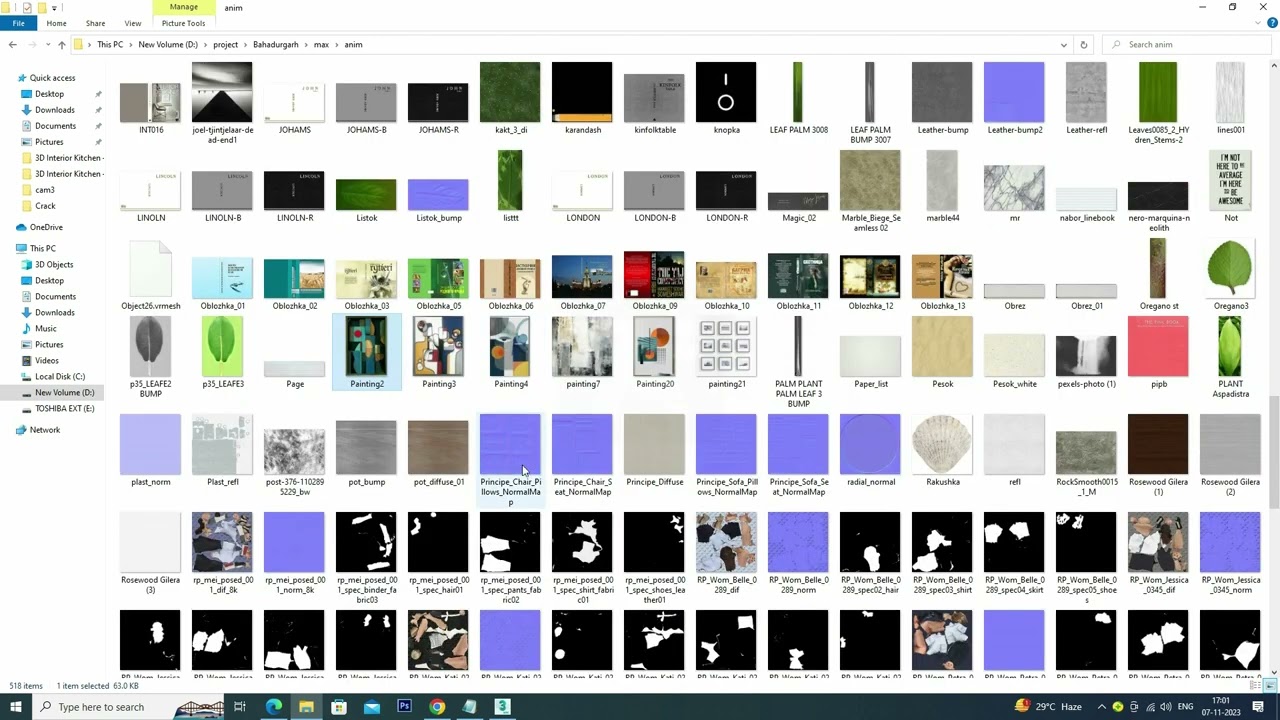The width and height of the screenshot is (1280, 720).
Task: Select the radial_normal map file
Action: (871, 450)
